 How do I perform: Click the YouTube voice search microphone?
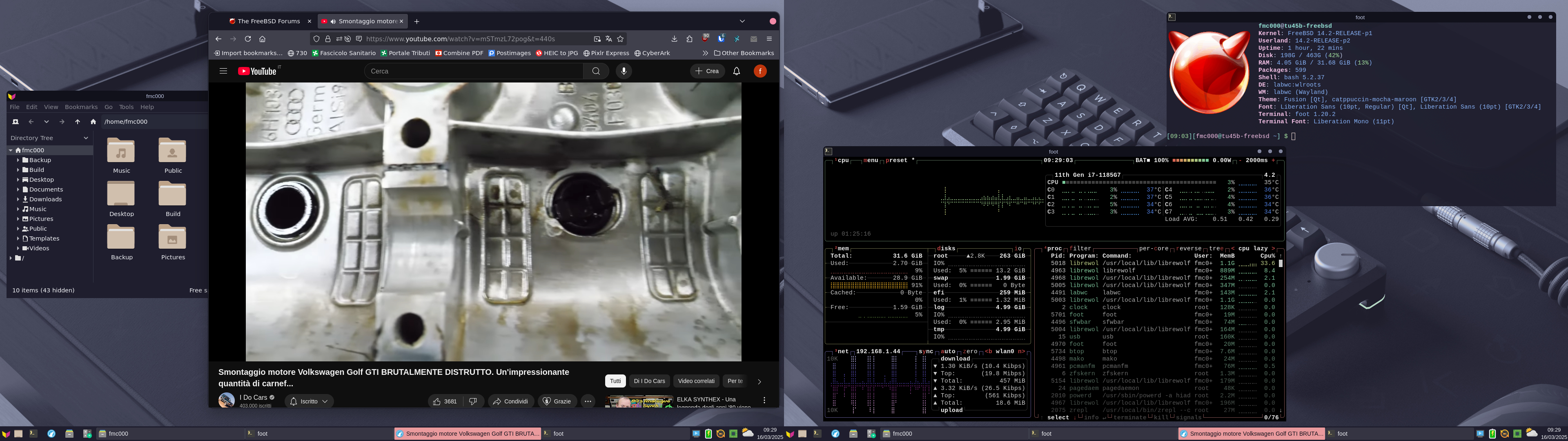[623, 71]
